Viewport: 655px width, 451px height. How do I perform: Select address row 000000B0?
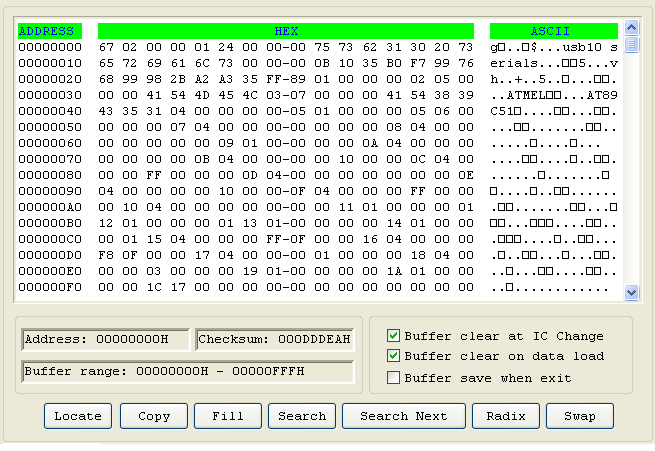point(50,223)
